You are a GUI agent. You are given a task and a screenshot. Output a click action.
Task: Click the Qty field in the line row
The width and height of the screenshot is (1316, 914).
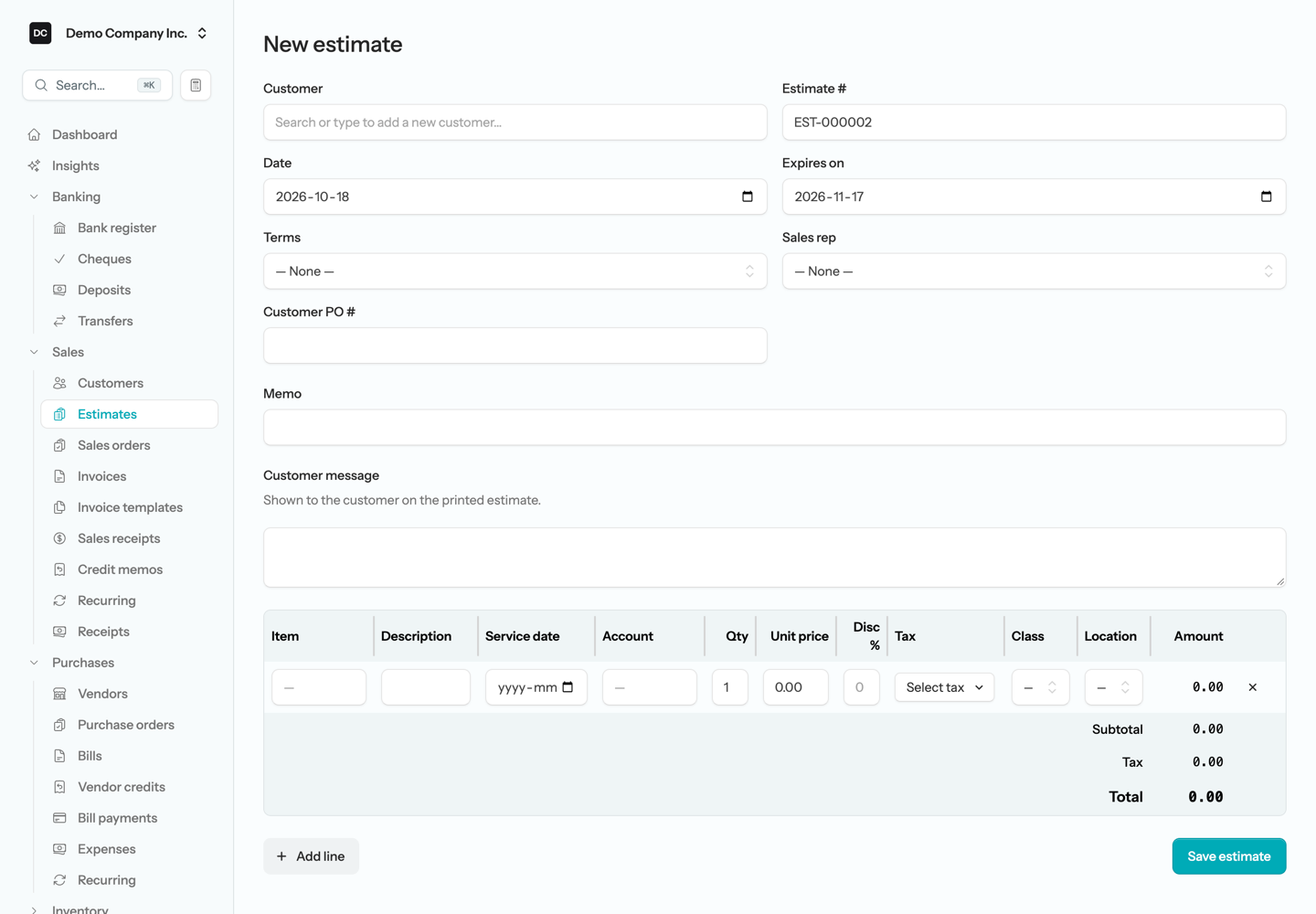(730, 687)
